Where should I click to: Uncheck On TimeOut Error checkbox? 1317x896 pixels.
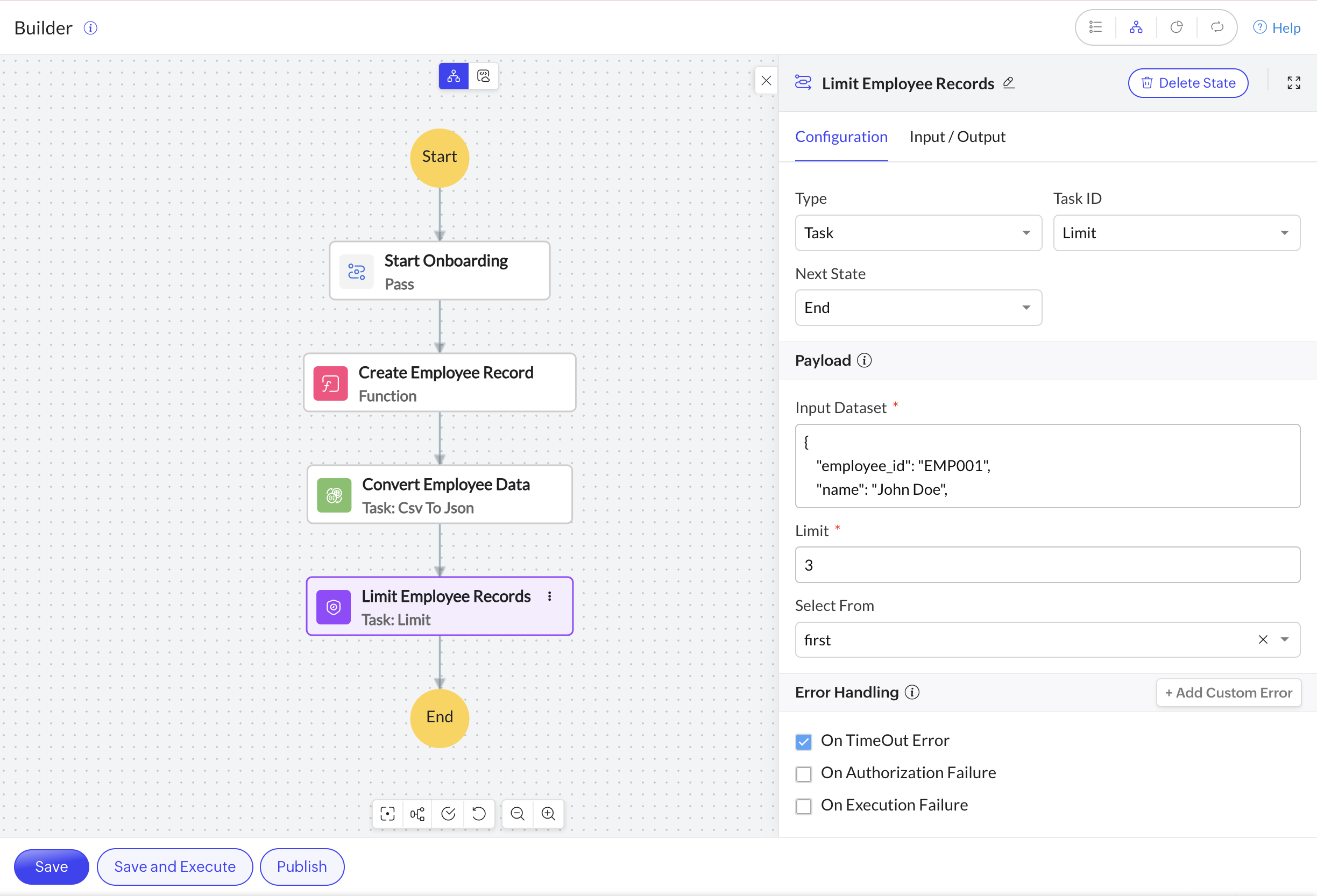804,742
